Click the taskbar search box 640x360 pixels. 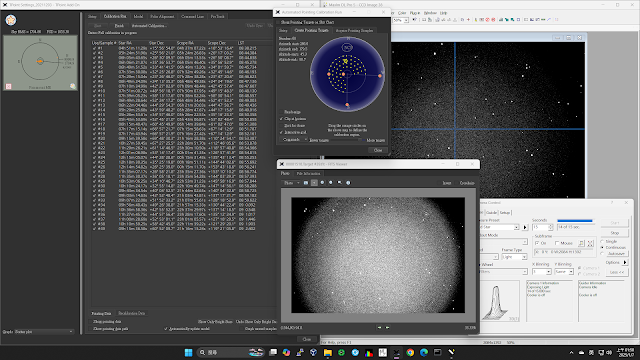pyautogui.click(x=231, y=352)
